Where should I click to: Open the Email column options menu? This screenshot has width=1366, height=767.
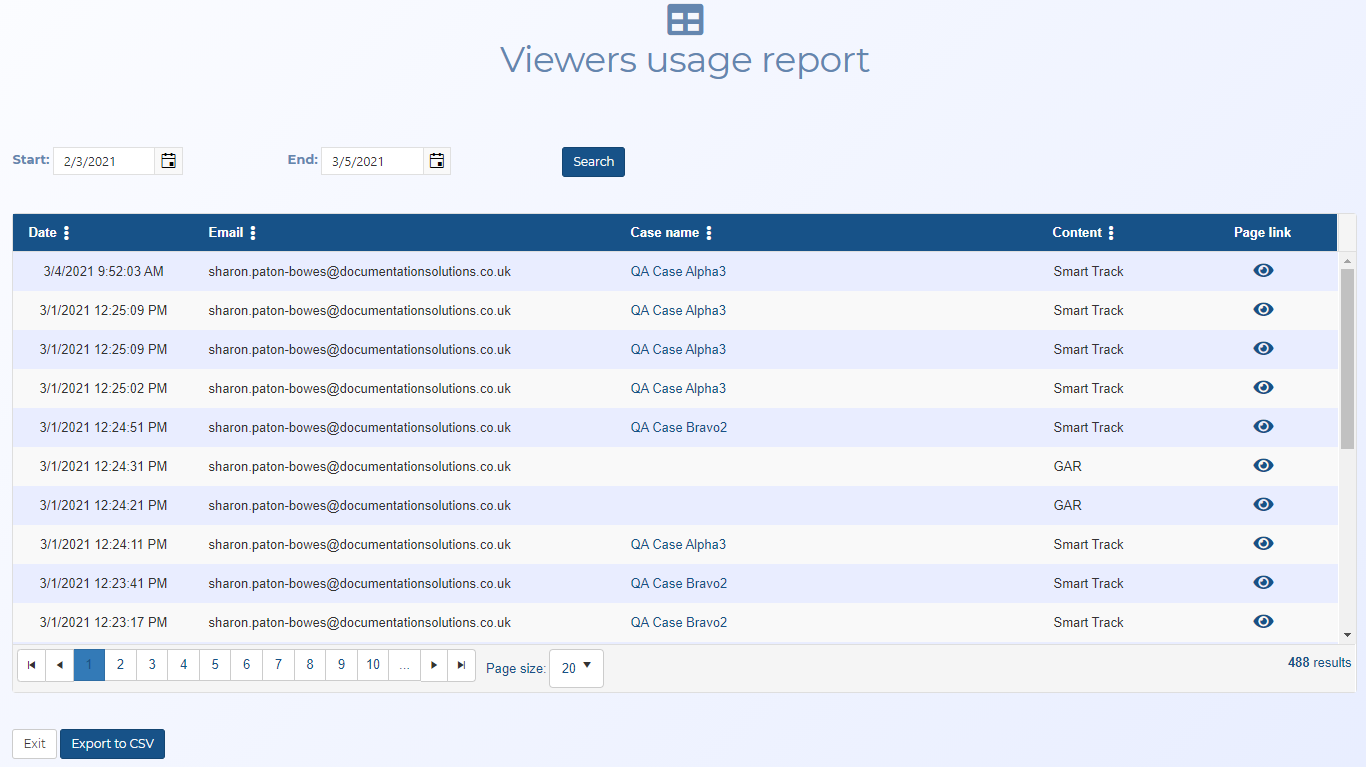(253, 233)
